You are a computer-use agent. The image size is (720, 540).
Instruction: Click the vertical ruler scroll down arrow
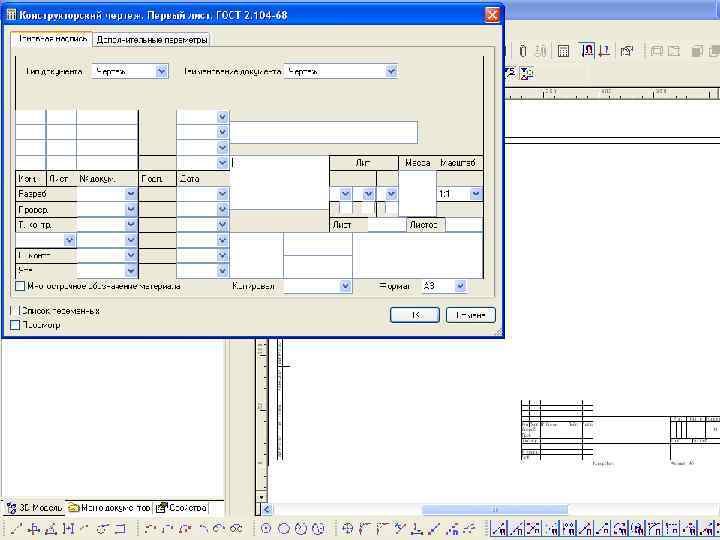point(261,497)
